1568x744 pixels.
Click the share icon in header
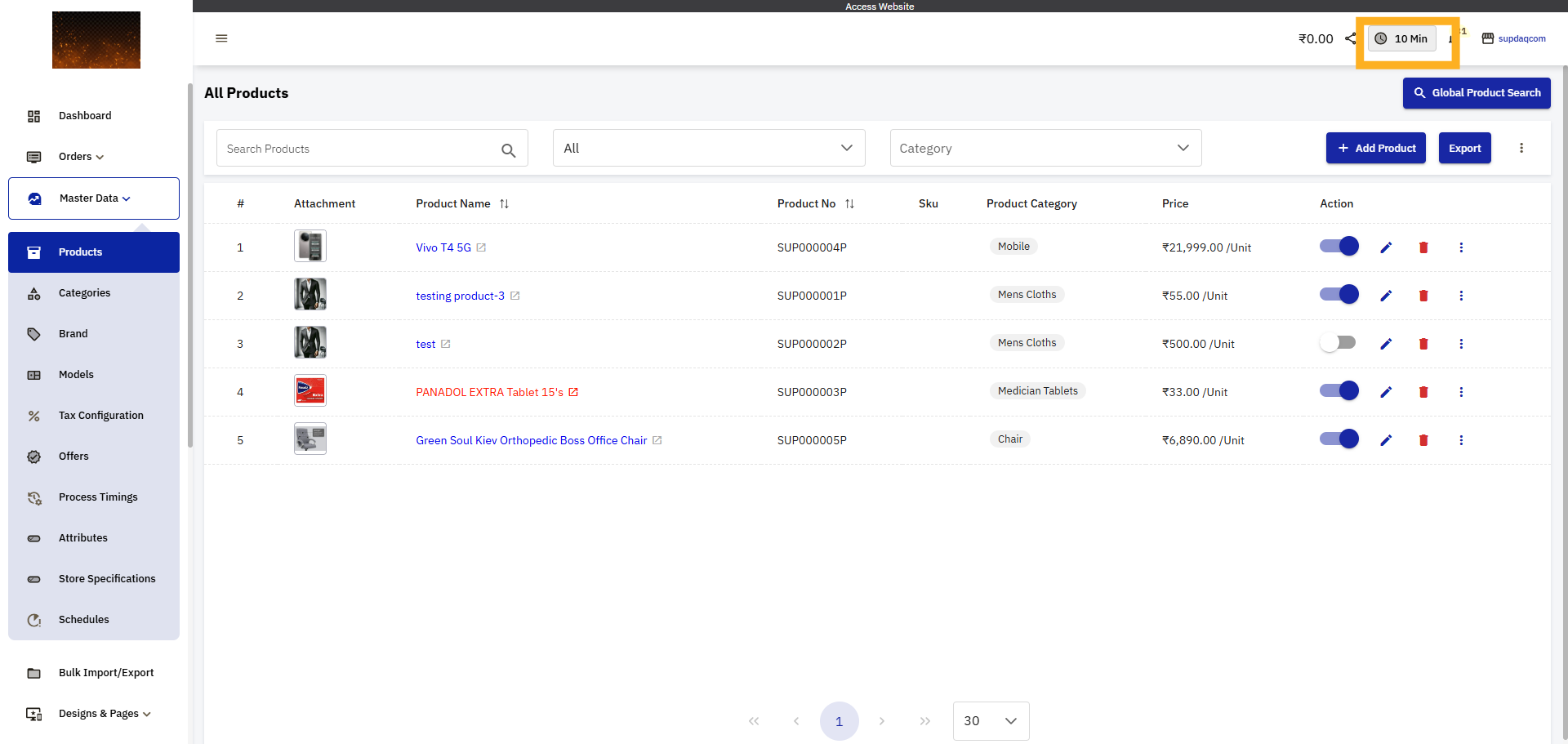(x=1350, y=38)
